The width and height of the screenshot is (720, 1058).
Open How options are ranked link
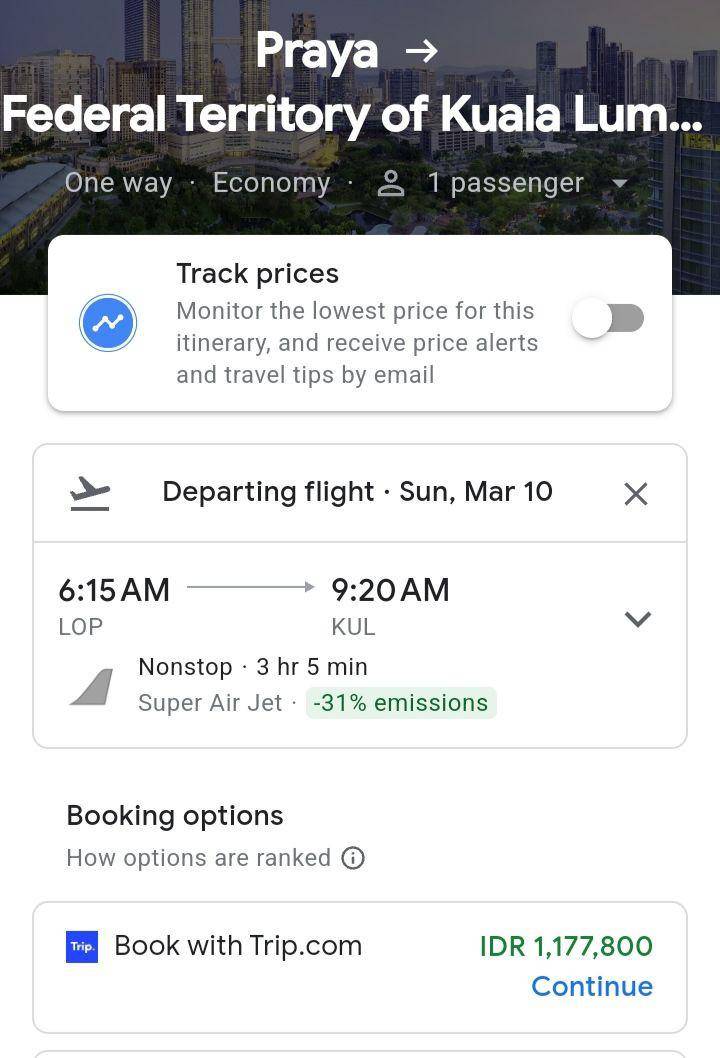pyautogui.click(x=198, y=858)
